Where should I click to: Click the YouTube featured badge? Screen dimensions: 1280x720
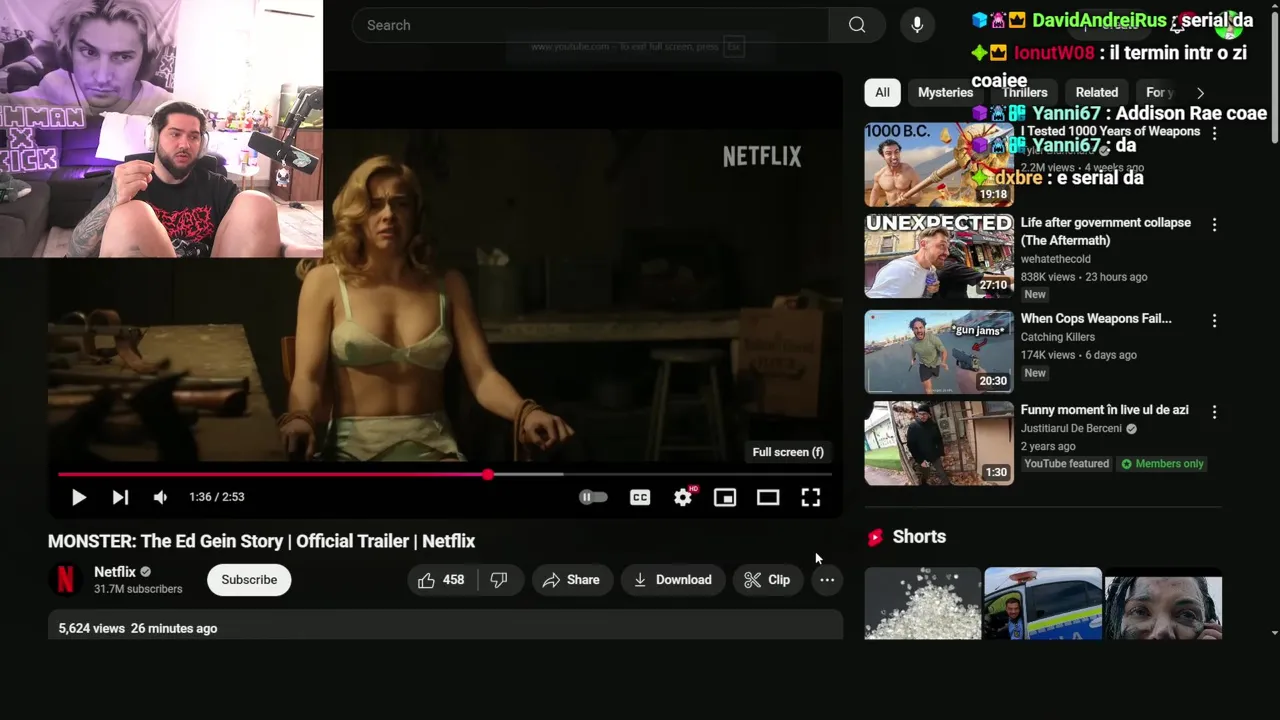coord(1066,464)
